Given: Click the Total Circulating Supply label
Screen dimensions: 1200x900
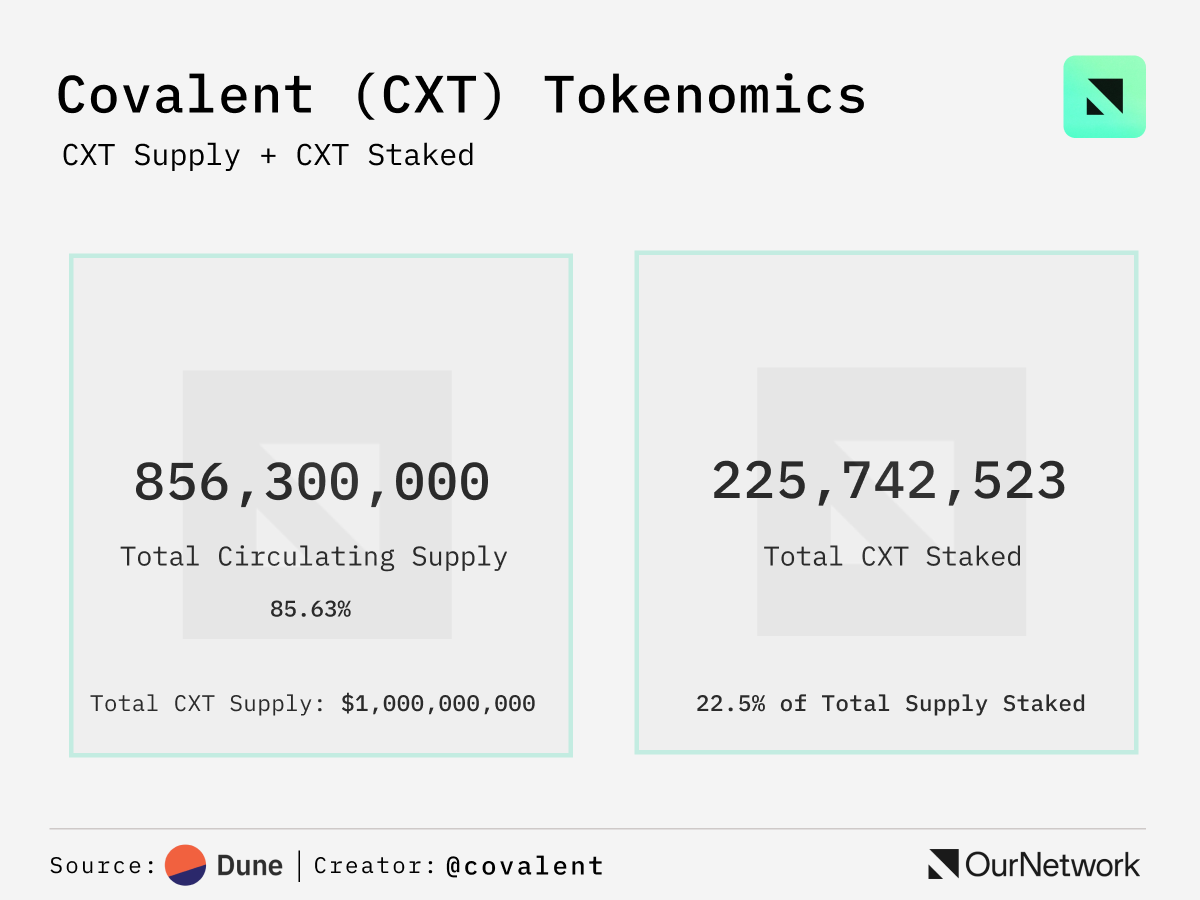Looking at the screenshot, I should (x=314, y=557).
